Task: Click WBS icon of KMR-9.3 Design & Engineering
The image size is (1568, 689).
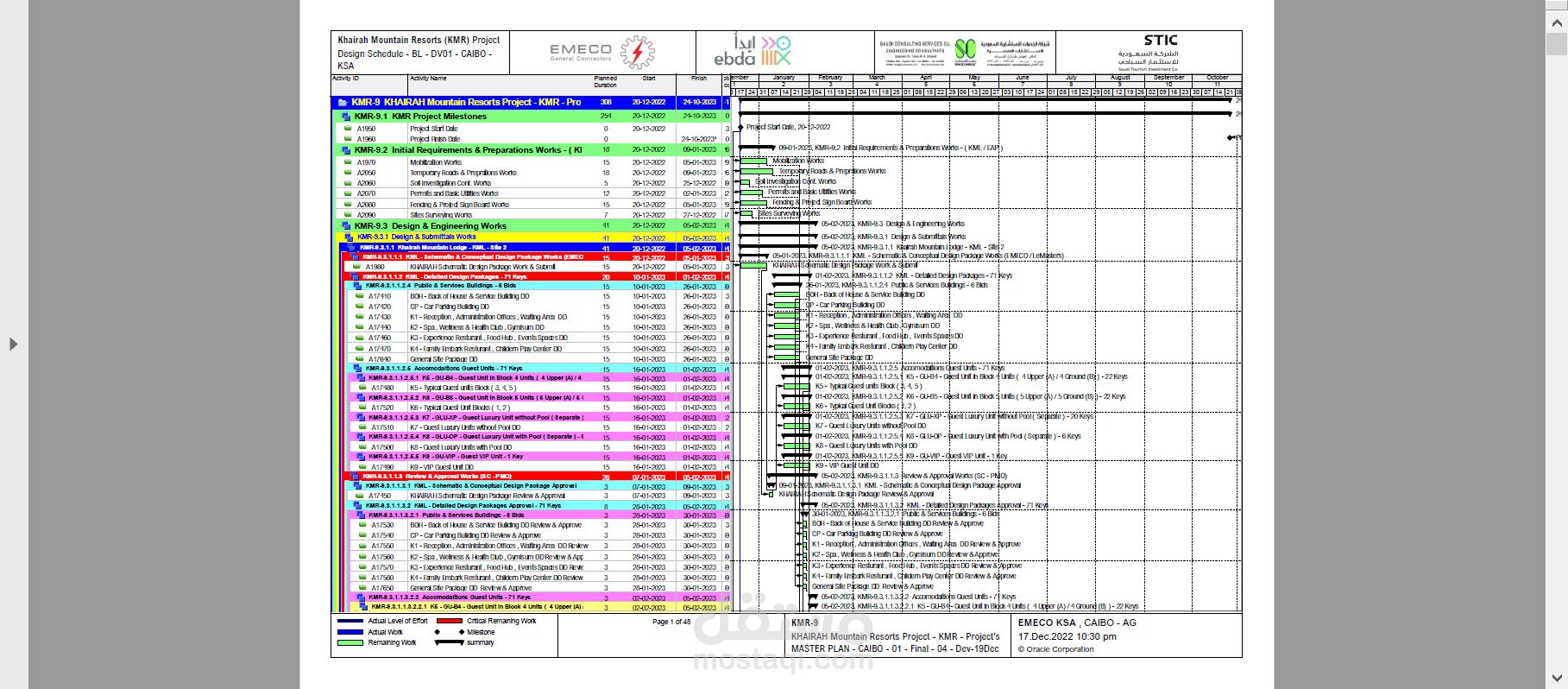Action: (346, 226)
